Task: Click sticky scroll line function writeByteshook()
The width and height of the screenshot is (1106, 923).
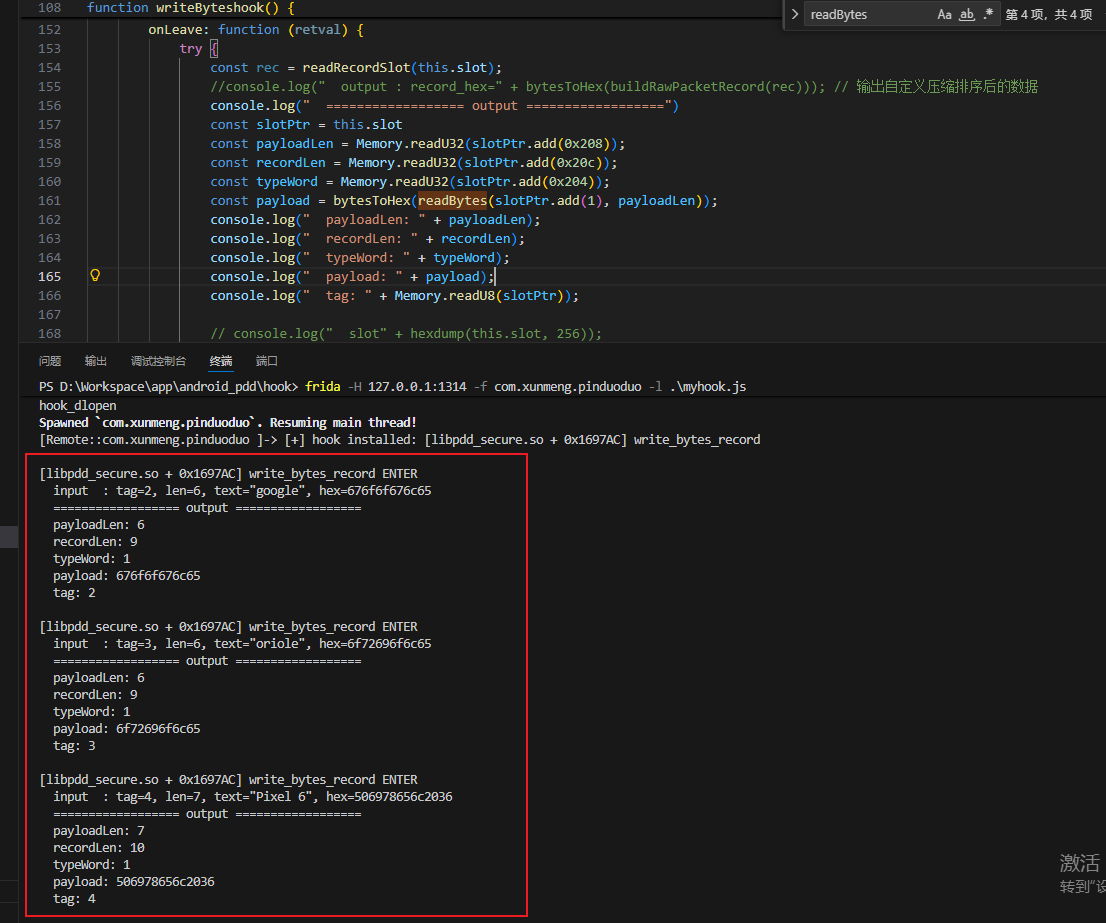Action: click(190, 8)
